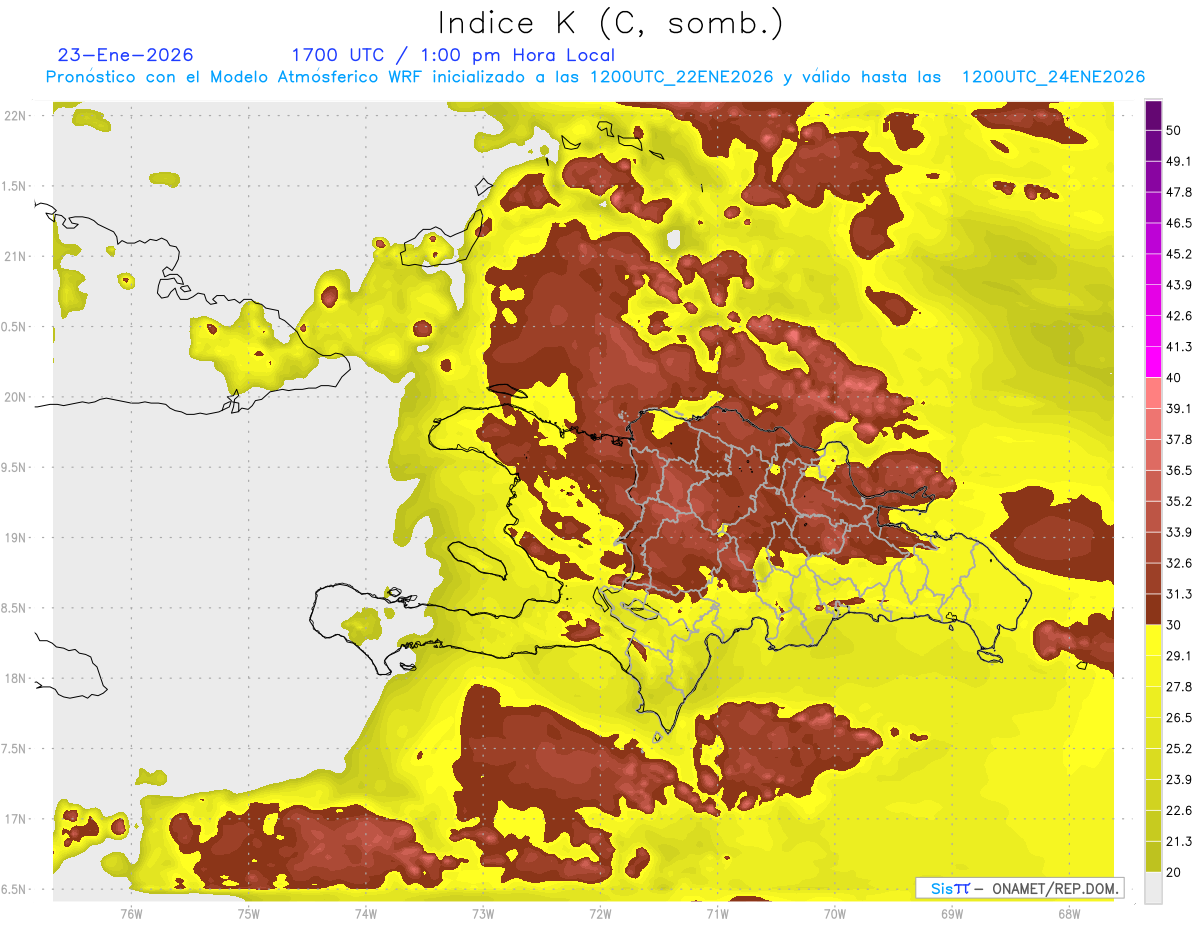Image resolution: width=1200 pixels, height=927 pixels.
Task: Select legend value '31.3'
Action: click(1179, 594)
